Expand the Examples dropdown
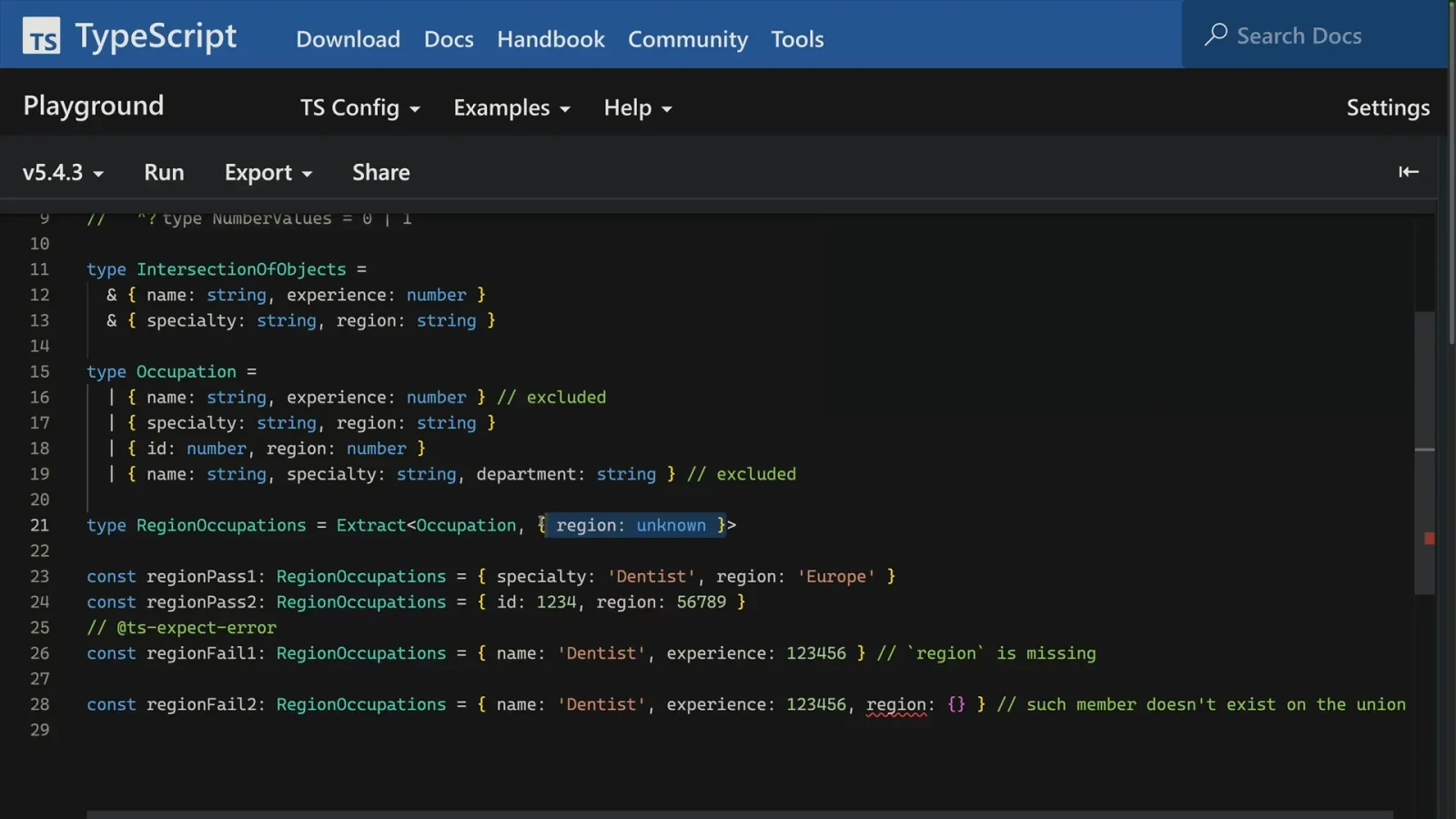The image size is (1456, 819). click(x=511, y=107)
